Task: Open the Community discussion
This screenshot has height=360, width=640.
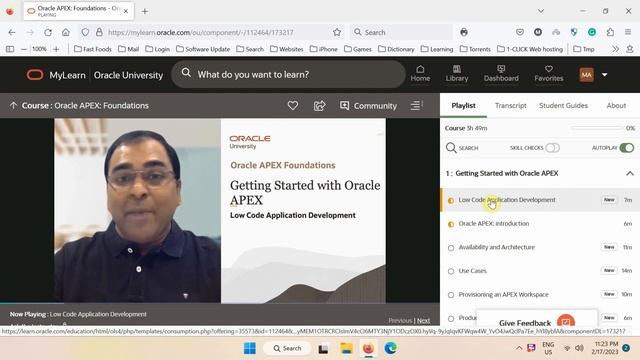Action: (368, 106)
